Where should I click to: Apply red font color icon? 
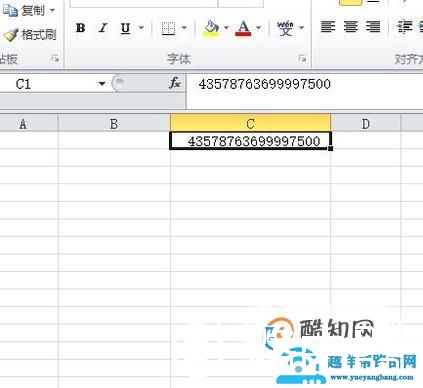tap(243, 28)
